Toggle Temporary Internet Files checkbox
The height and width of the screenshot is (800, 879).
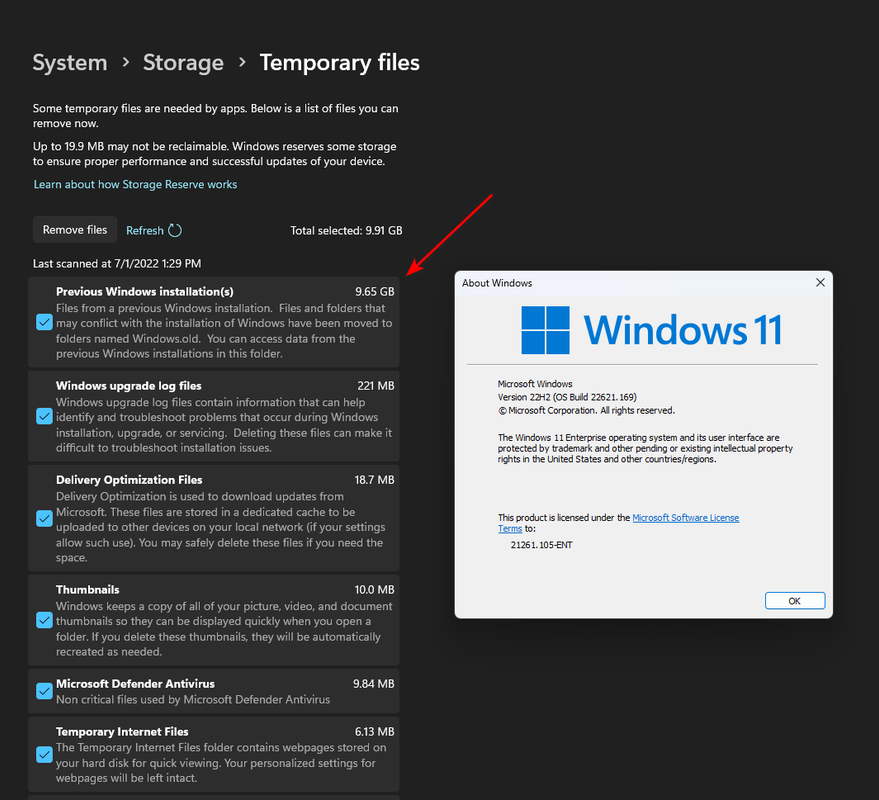pos(44,755)
